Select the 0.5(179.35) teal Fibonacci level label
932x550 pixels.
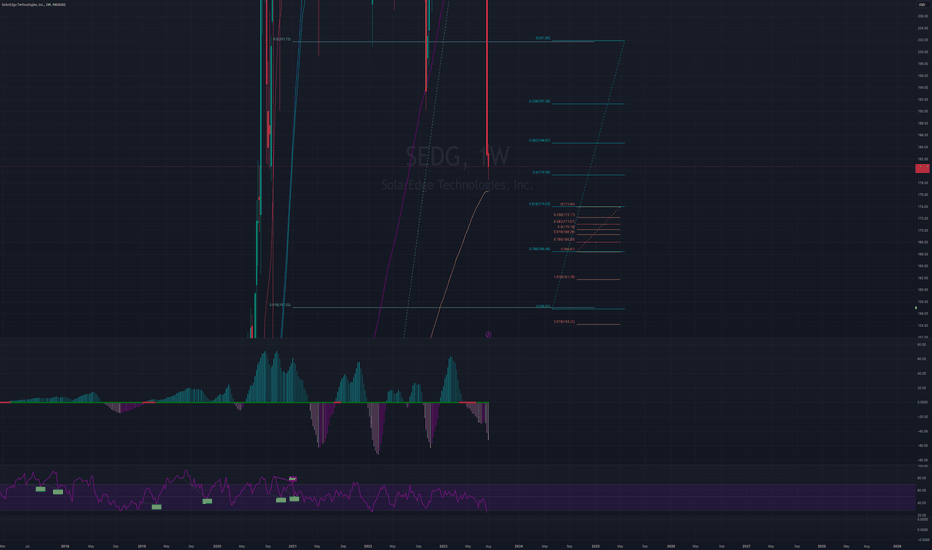[541, 172]
